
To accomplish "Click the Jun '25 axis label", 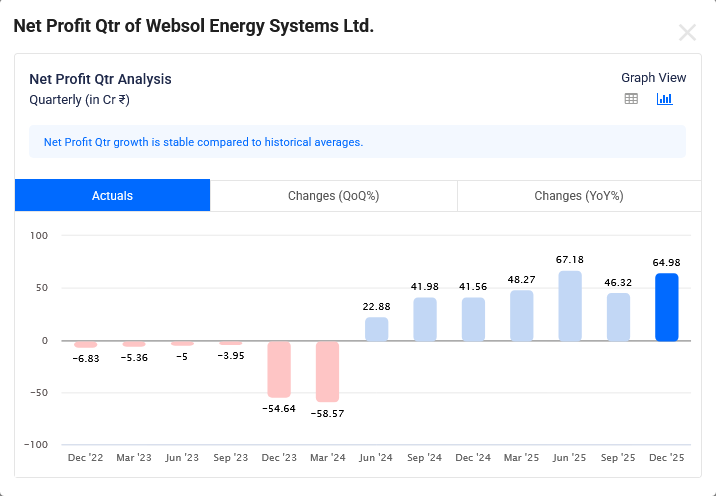I will [x=569, y=457].
